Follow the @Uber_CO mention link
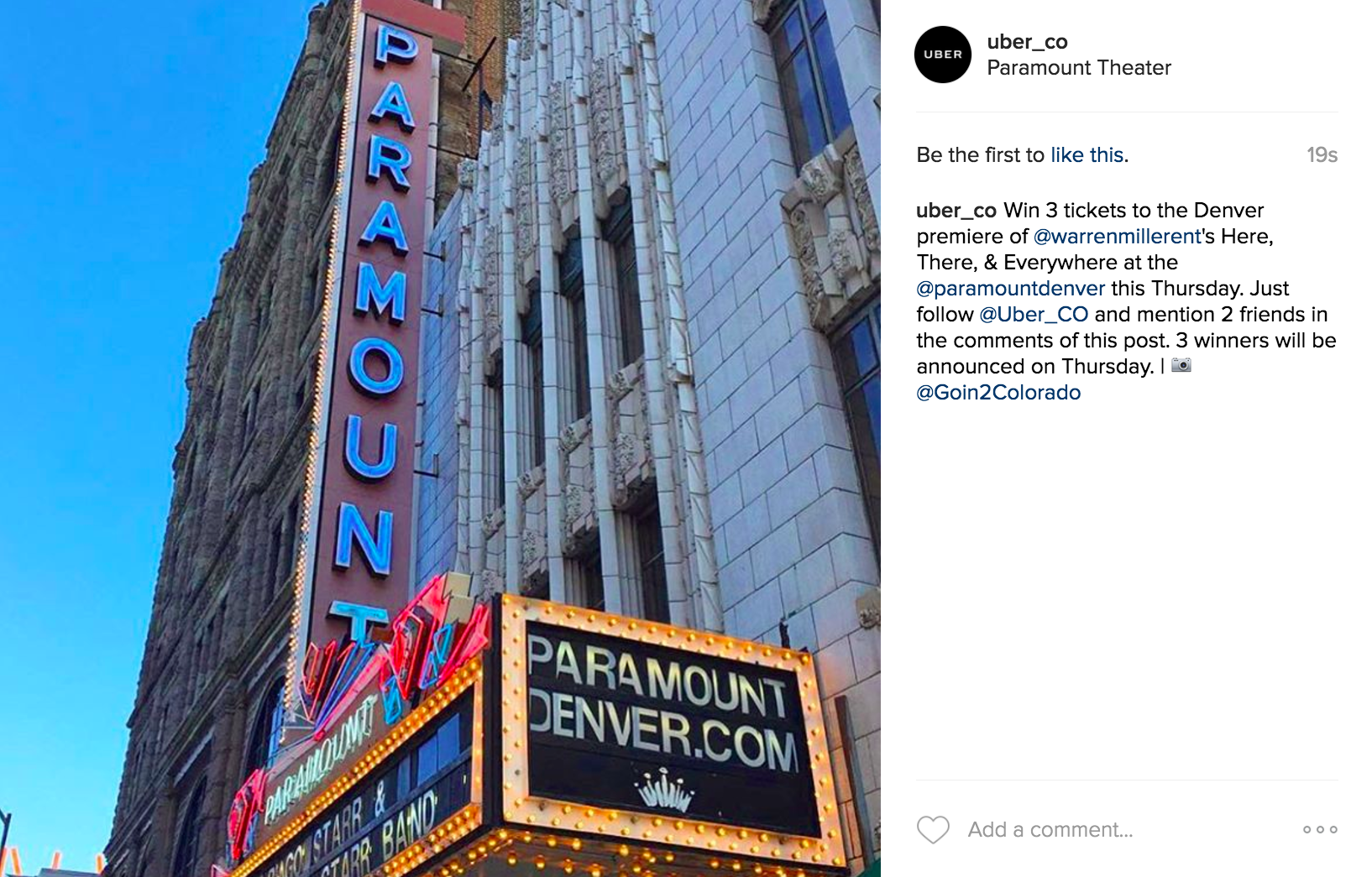The image size is (1372, 877). point(1034,315)
